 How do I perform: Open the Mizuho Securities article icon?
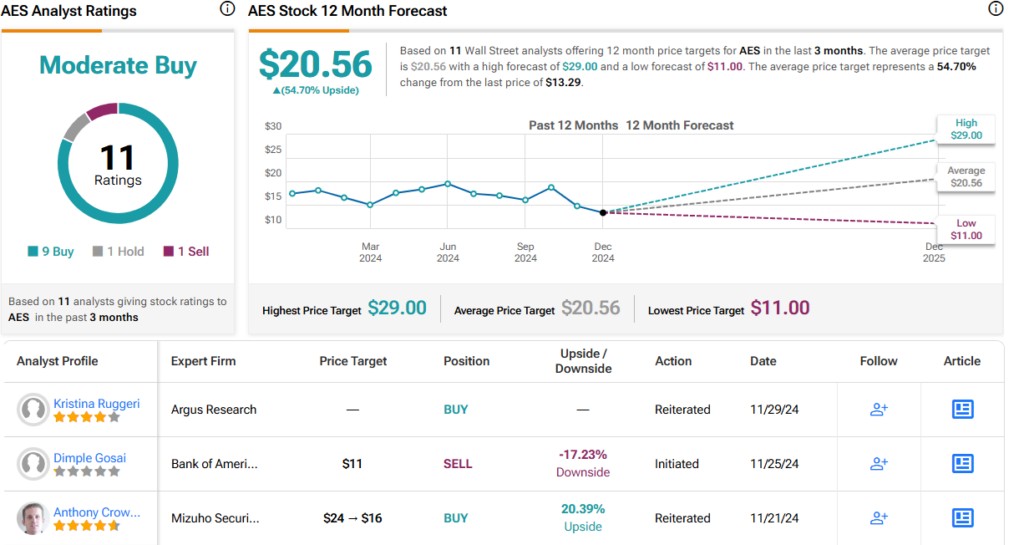pyautogui.click(x=962, y=517)
